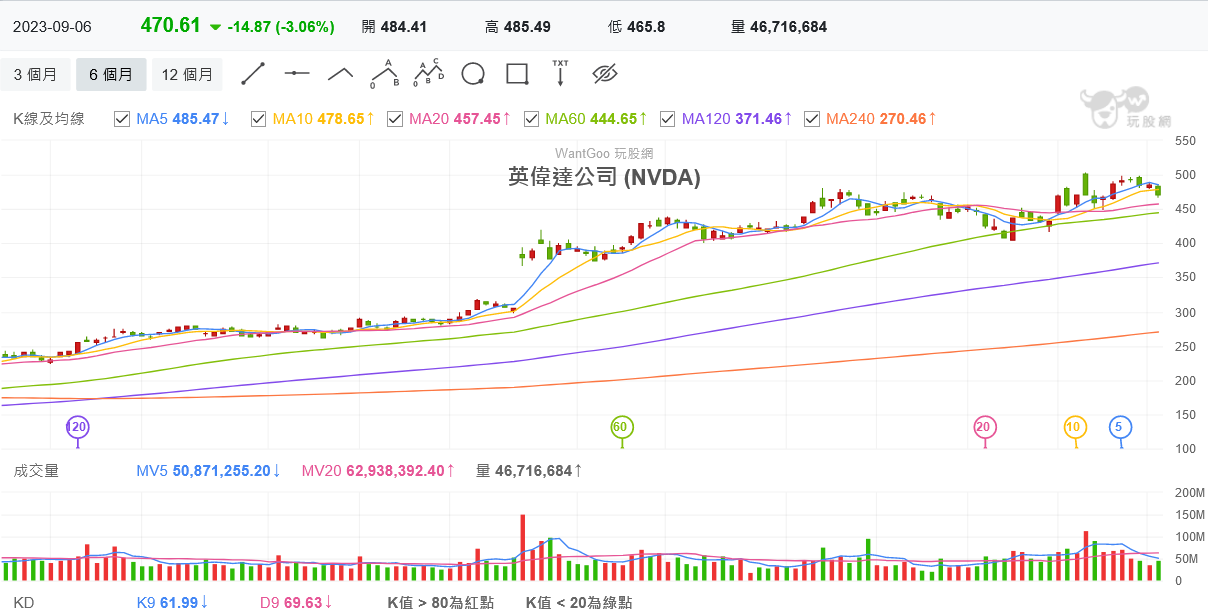Switch to 12 個月 time range
The image size is (1208, 609).
pos(187,74)
